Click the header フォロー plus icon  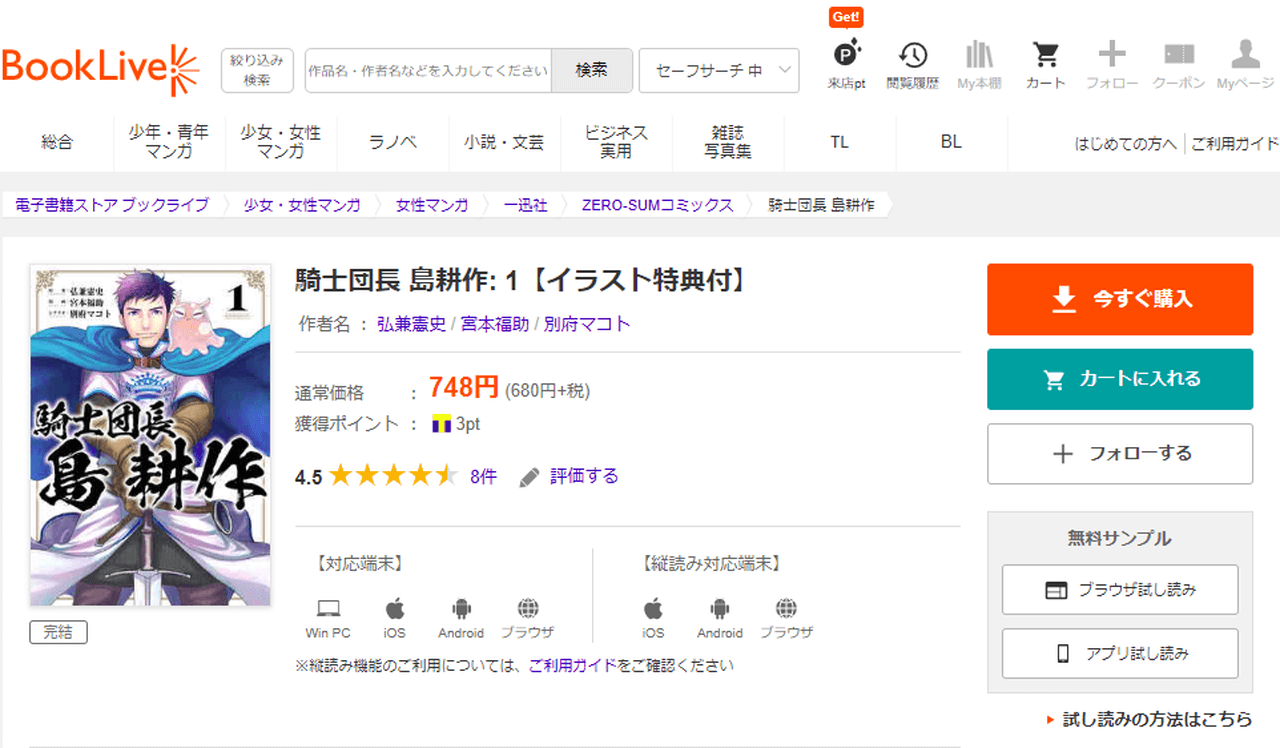tap(1112, 56)
